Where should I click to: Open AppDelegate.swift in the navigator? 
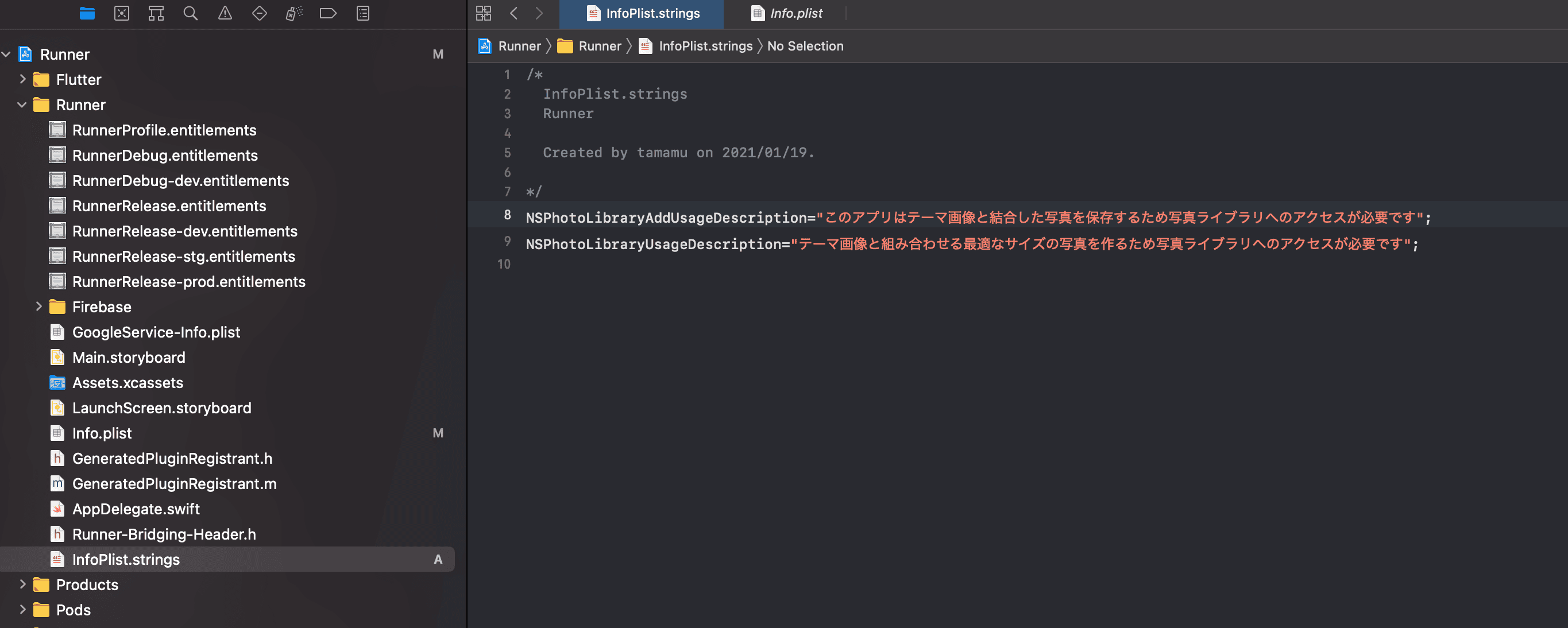136,509
